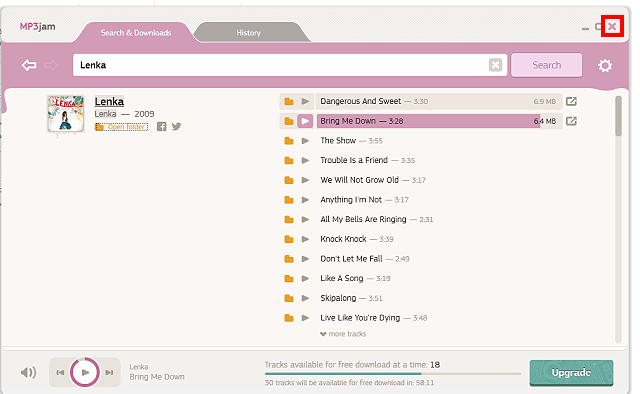Open settings via gear icon
The image size is (640, 394).
(x=605, y=65)
